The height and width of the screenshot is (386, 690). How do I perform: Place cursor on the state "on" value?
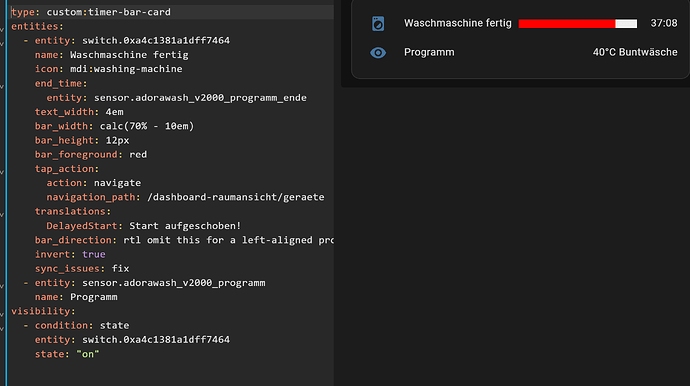pos(88,354)
